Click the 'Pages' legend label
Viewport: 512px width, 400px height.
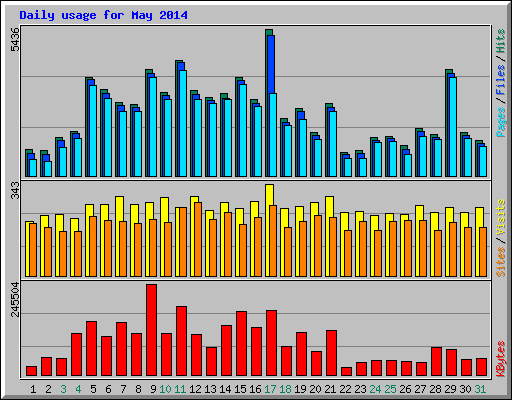coord(501,122)
